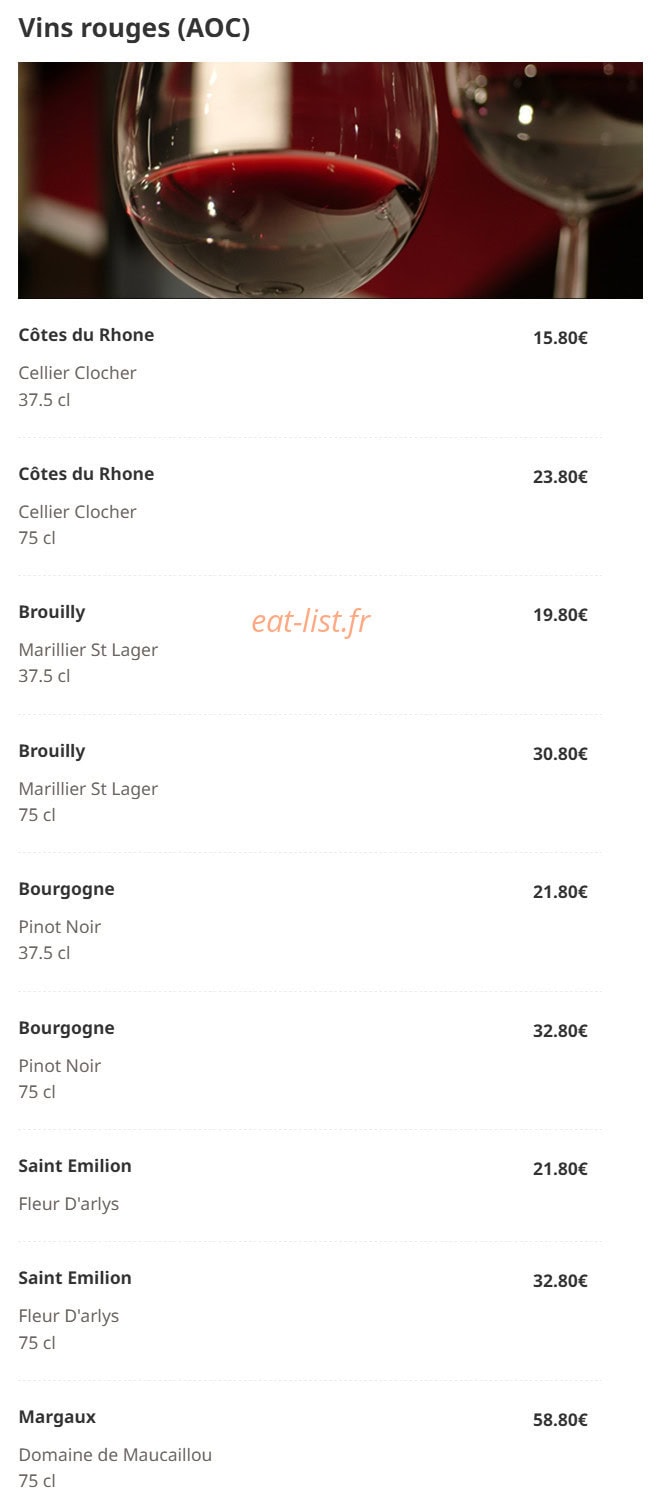The width and height of the screenshot is (660, 1500).
Task: Open the eat-list.fr watermark link
Action: point(311,621)
